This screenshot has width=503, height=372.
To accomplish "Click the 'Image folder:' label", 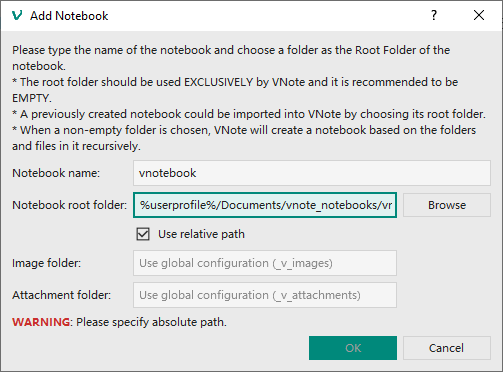I will pyautogui.click(x=47, y=263).
